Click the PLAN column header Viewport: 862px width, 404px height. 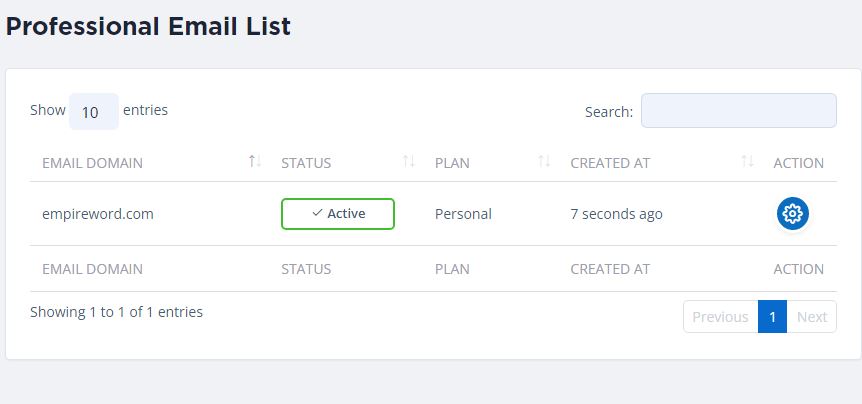[x=452, y=163]
